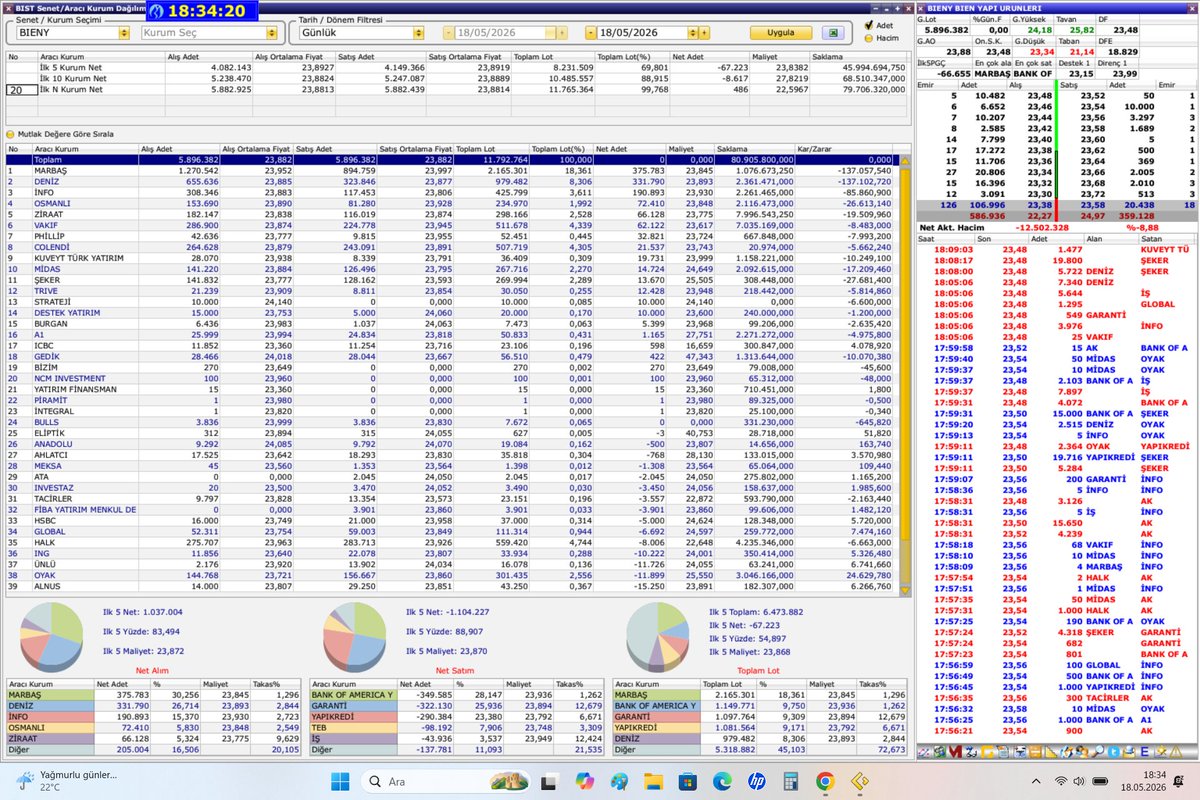
Task: Click the yellow diamond trading app taskbar icon
Action: tap(859, 780)
